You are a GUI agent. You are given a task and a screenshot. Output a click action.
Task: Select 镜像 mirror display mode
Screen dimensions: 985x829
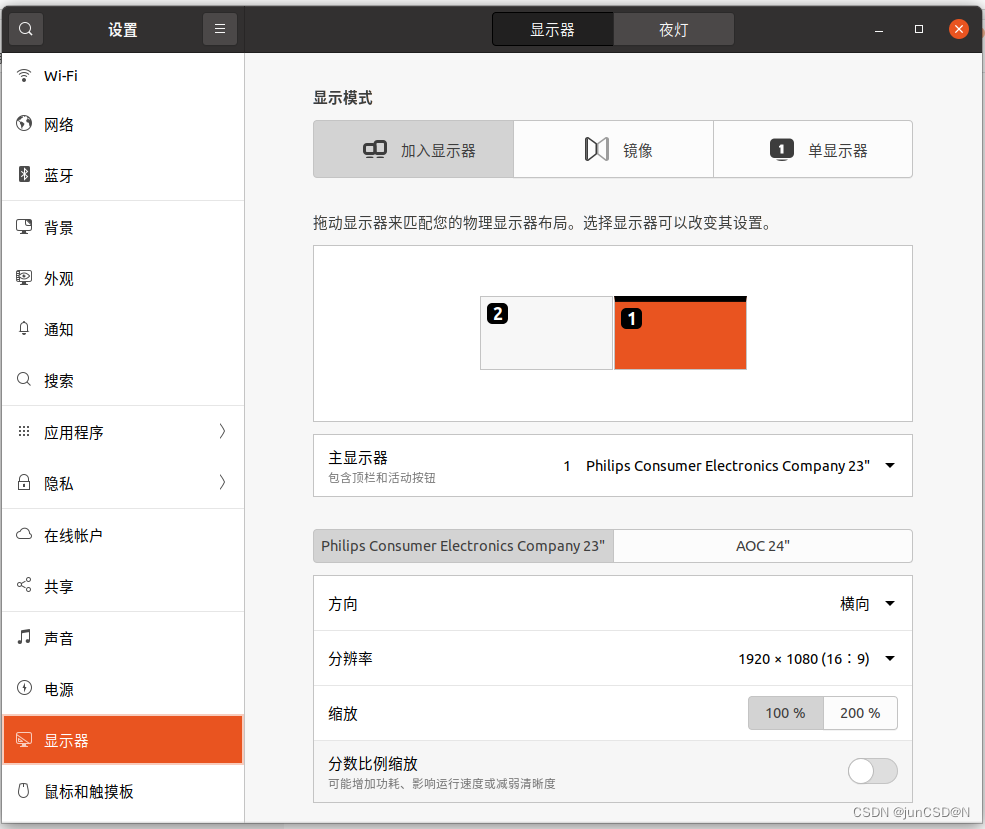coord(613,149)
